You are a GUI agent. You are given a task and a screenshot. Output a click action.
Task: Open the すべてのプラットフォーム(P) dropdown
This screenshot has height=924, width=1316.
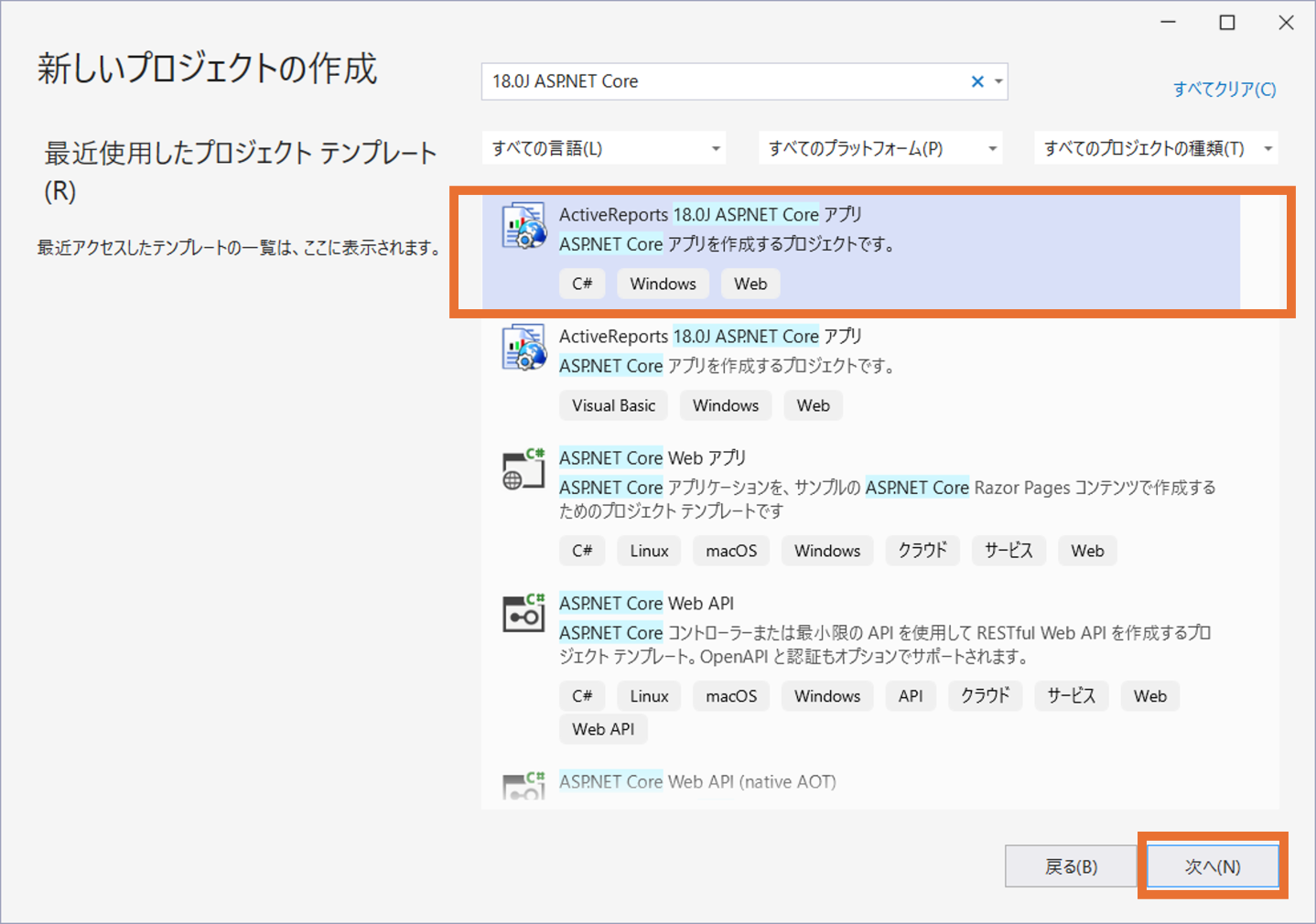[x=880, y=147]
